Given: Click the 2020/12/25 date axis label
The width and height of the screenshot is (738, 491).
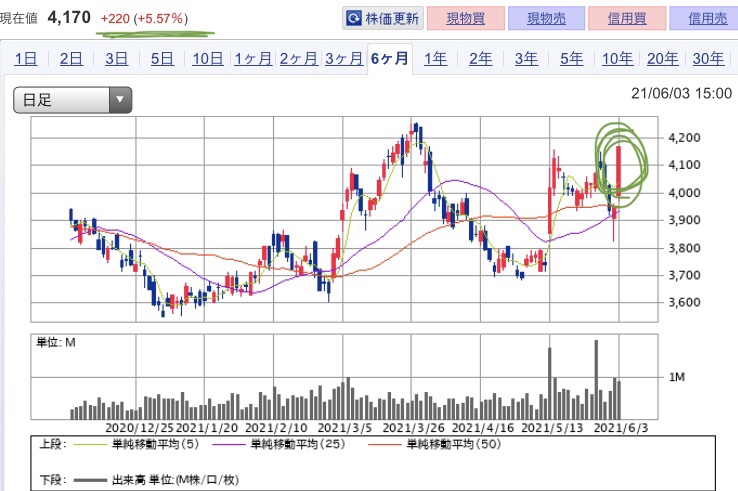Looking at the screenshot, I should pos(139,428).
